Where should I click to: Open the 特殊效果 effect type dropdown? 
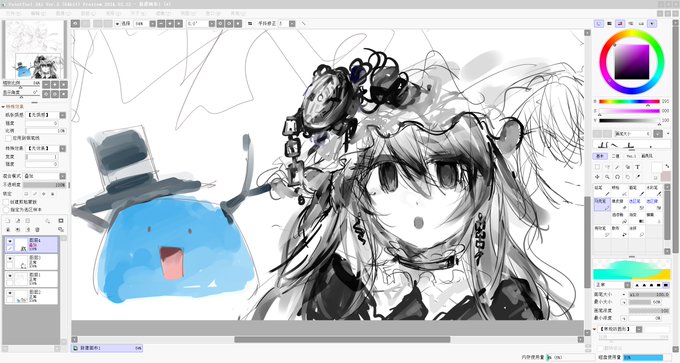[62, 148]
